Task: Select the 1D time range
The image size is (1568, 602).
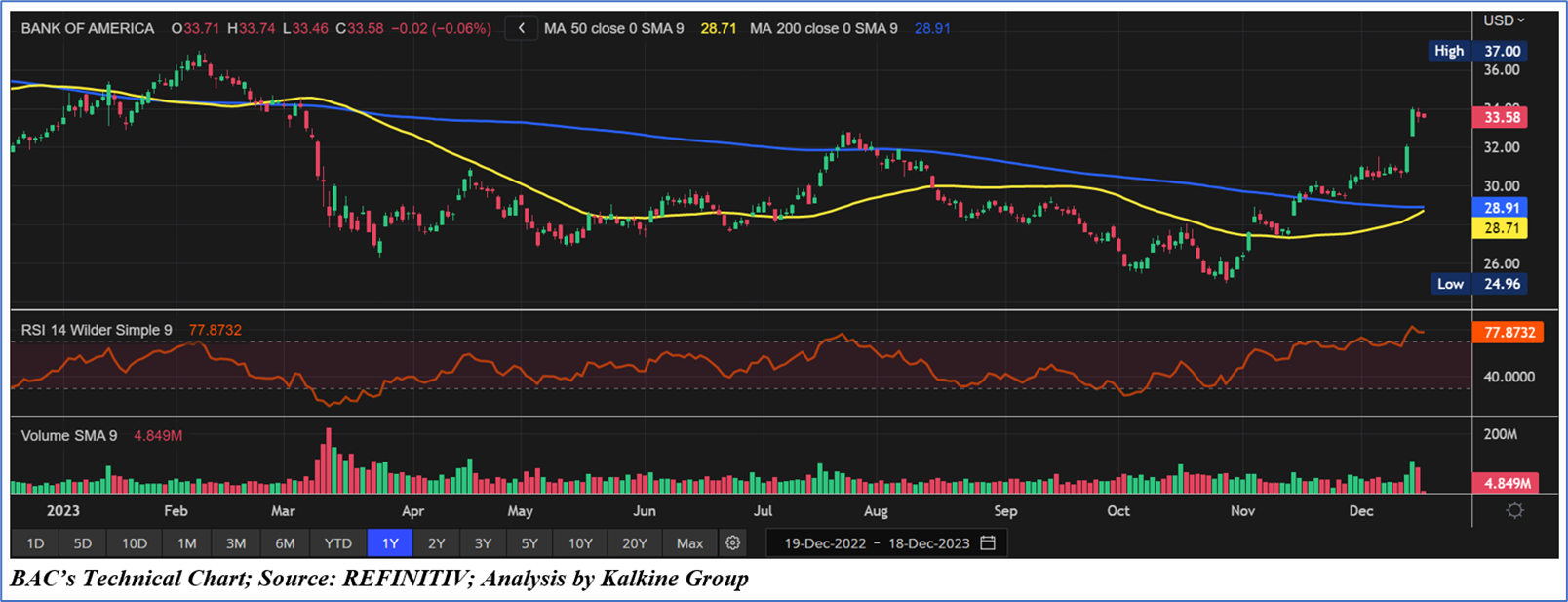Action: (x=35, y=543)
